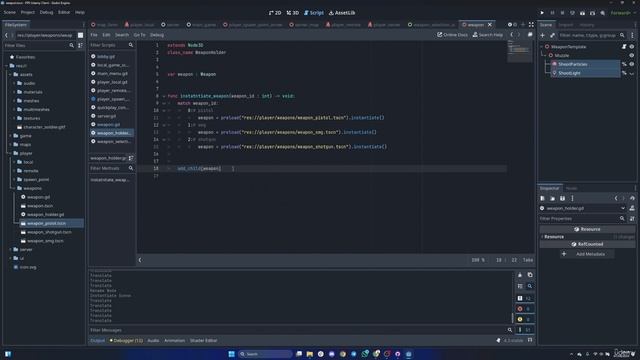The width and height of the screenshot is (640, 360).
Task: Open the script editor Debug menu
Action: pos(157,35)
